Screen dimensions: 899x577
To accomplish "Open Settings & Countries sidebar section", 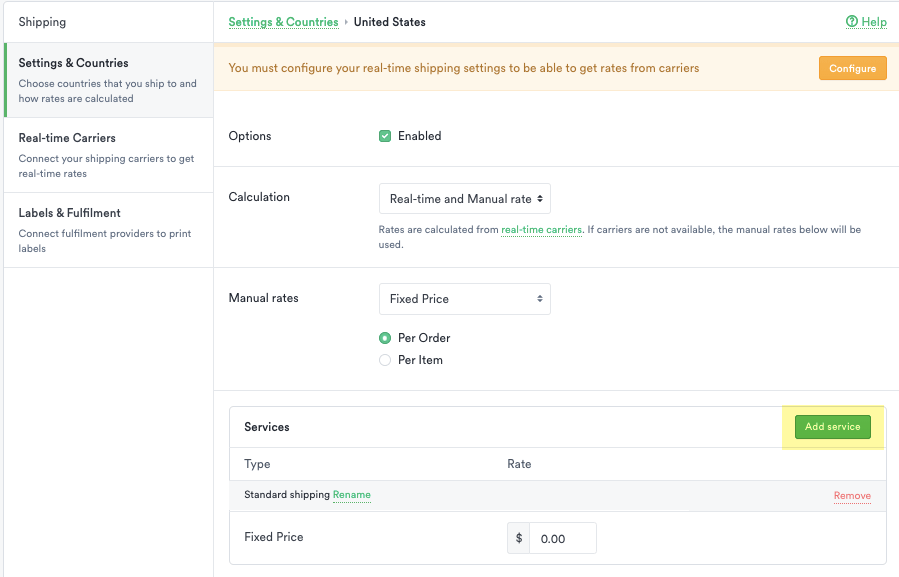I will point(108,80).
